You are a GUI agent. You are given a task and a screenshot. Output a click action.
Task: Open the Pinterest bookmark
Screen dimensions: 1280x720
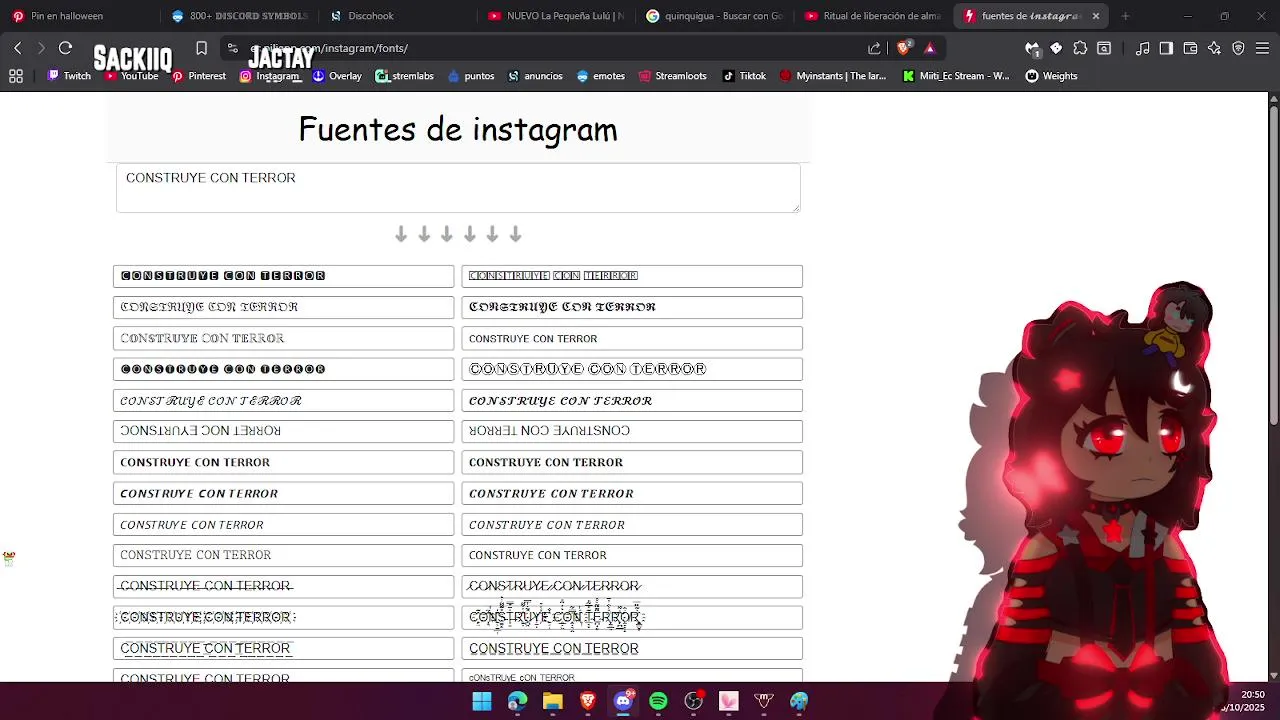[x=199, y=76]
